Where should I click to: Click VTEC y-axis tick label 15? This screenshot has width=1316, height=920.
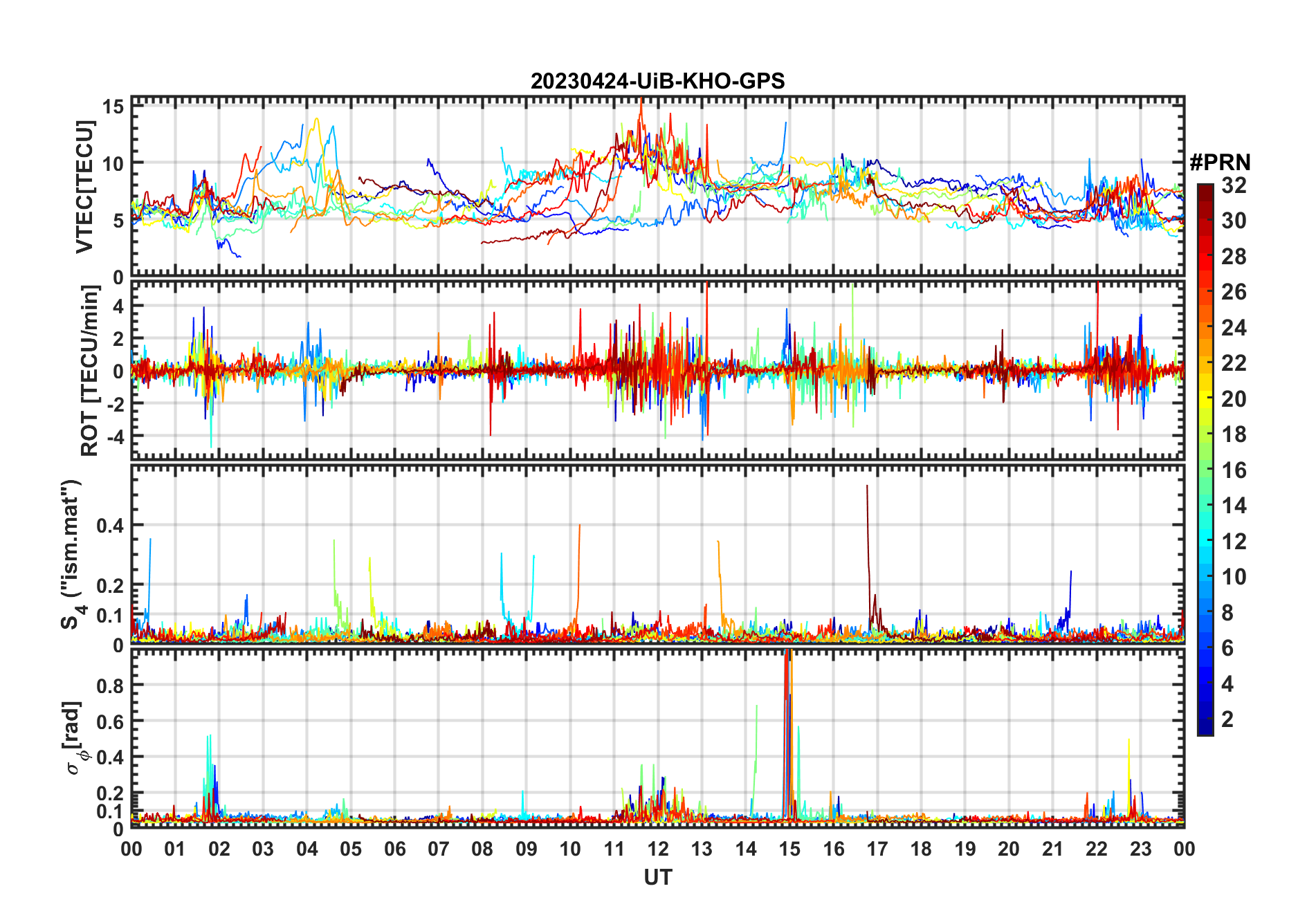tap(113, 107)
